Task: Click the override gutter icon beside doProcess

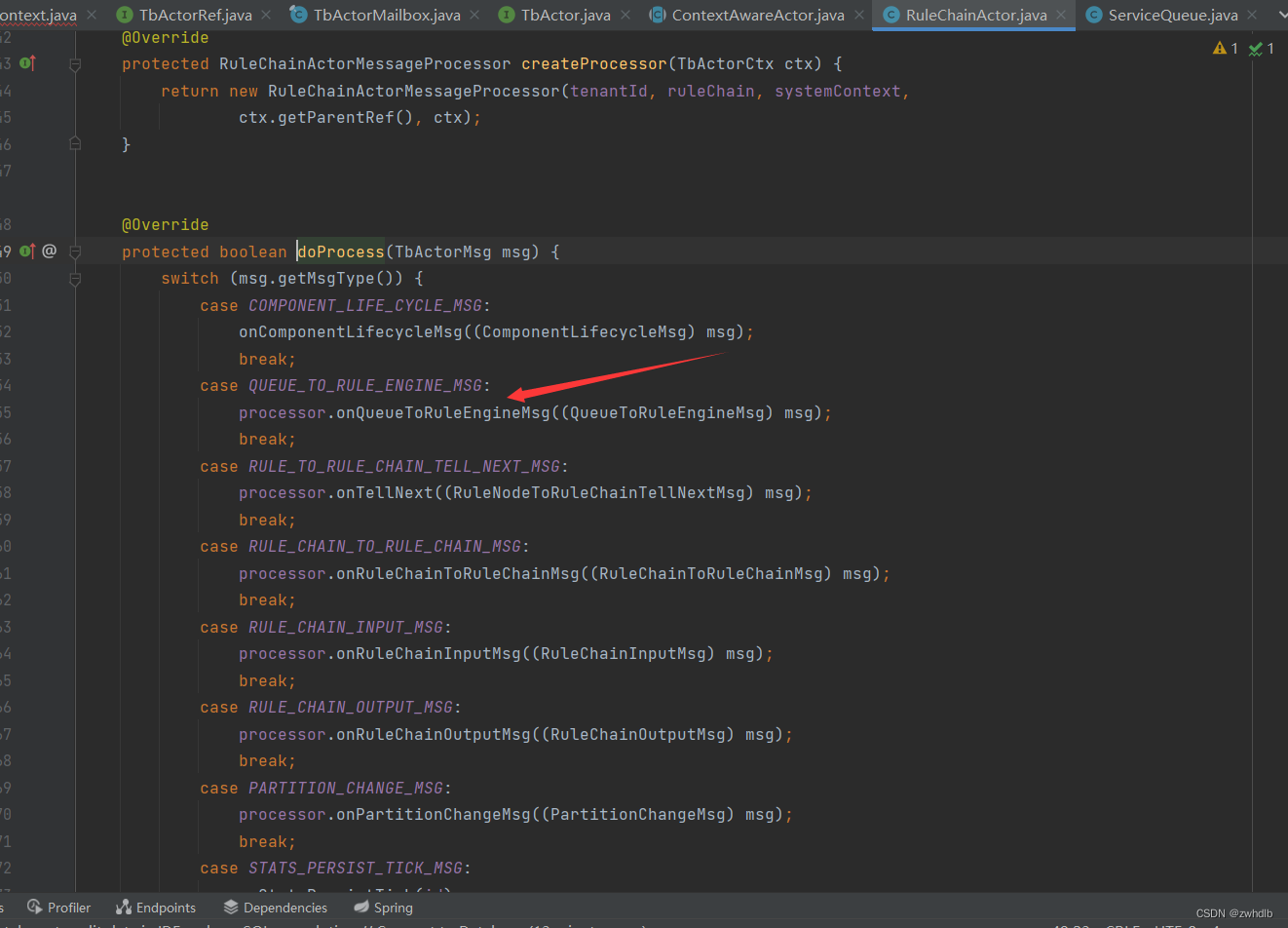Action: 27,251
